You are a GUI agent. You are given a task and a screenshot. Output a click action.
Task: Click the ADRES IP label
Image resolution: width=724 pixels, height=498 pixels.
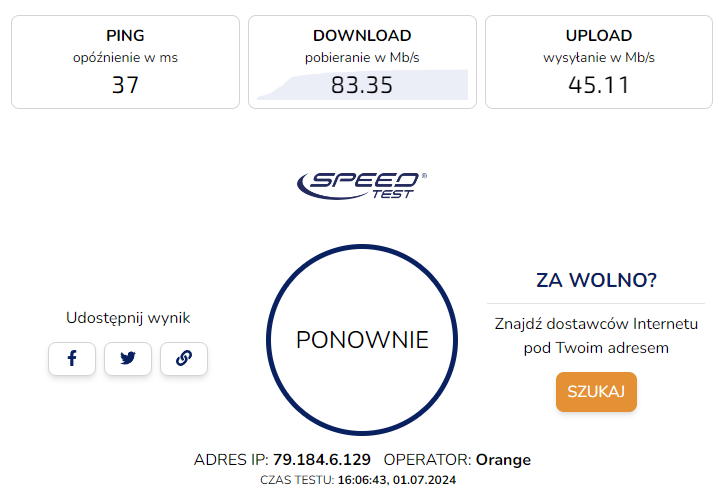click(230, 460)
